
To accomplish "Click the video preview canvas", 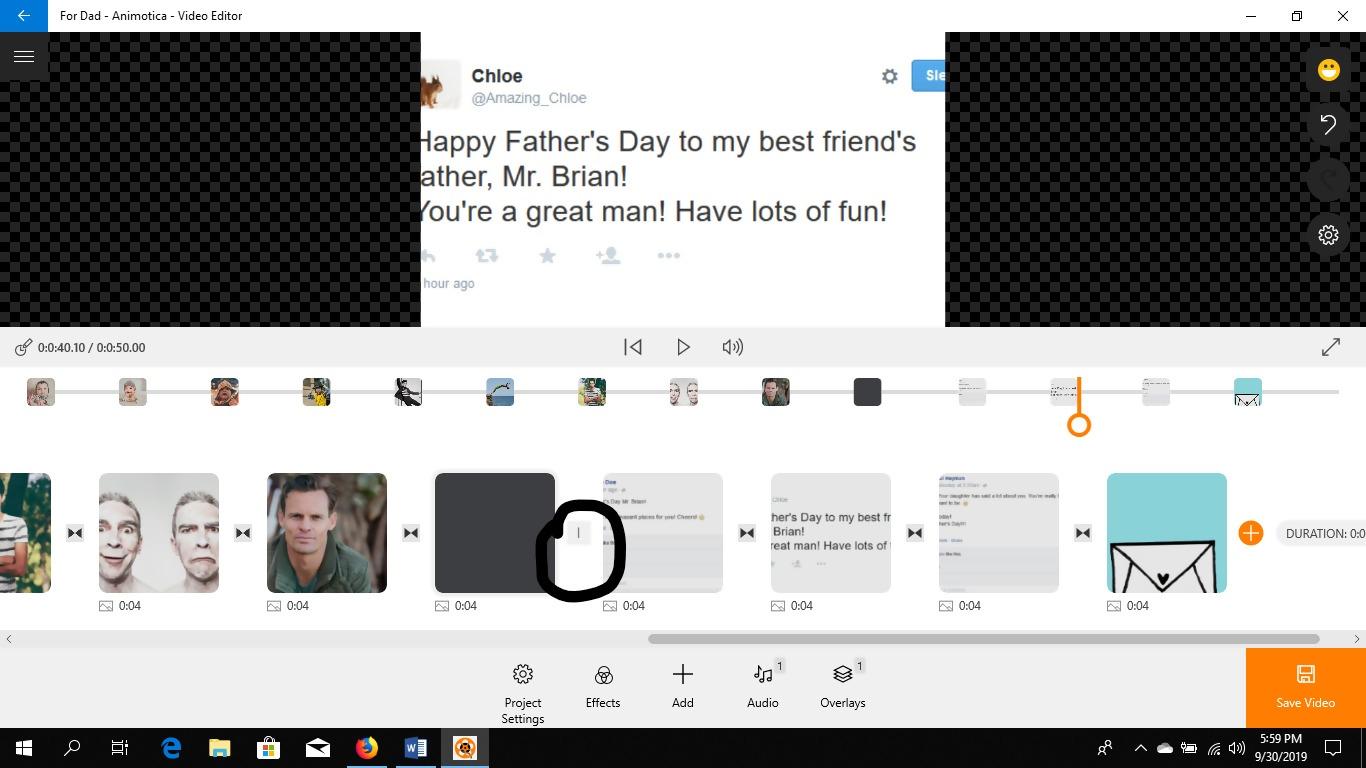I will (x=683, y=179).
